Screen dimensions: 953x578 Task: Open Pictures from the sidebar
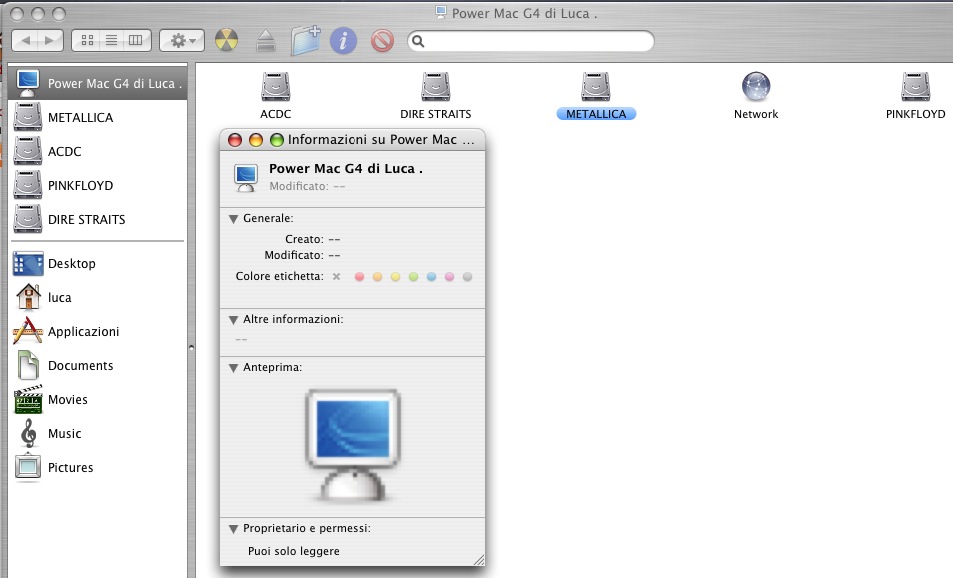(x=97, y=467)
